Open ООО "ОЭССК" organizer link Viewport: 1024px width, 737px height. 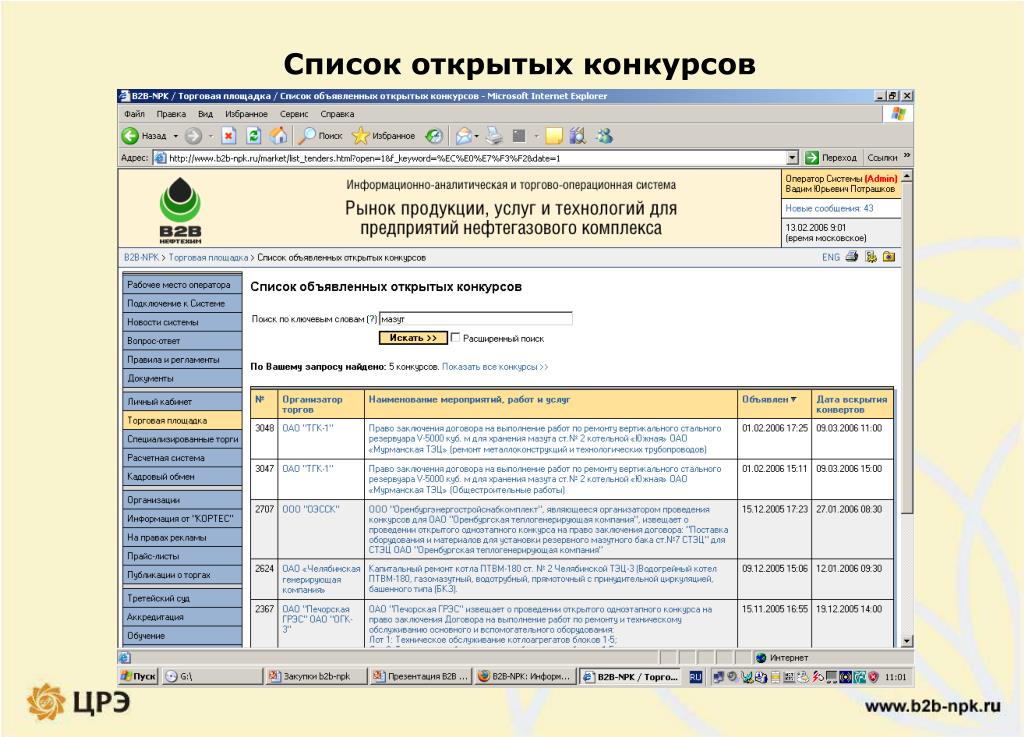311,509
